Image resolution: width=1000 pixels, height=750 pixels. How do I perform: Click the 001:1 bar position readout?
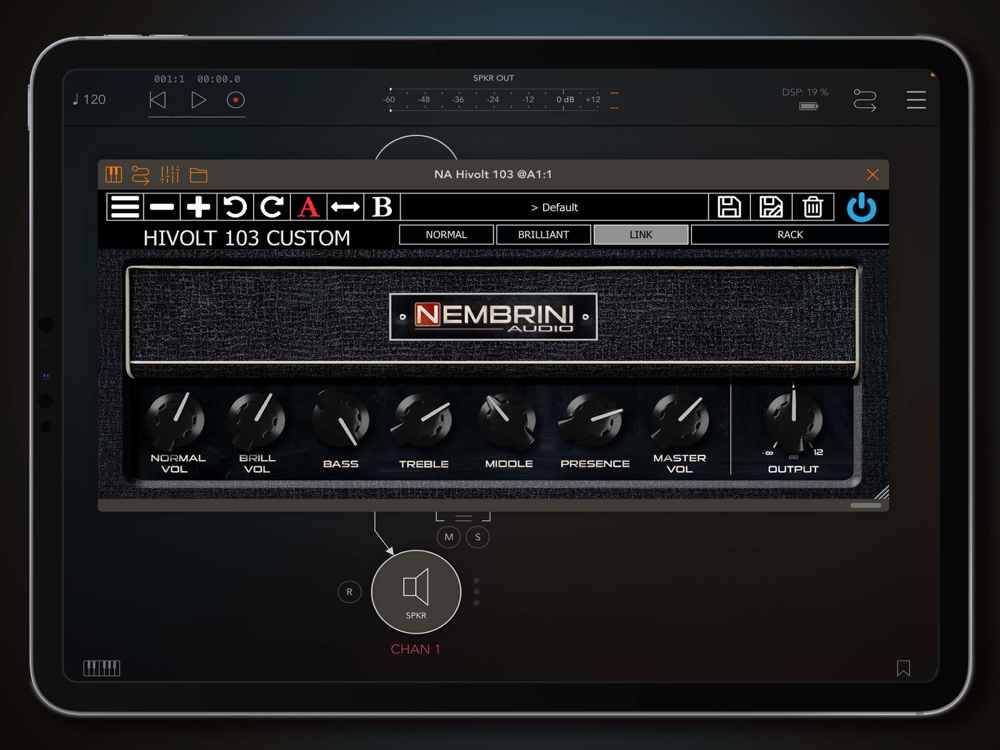tap(169, 79)
